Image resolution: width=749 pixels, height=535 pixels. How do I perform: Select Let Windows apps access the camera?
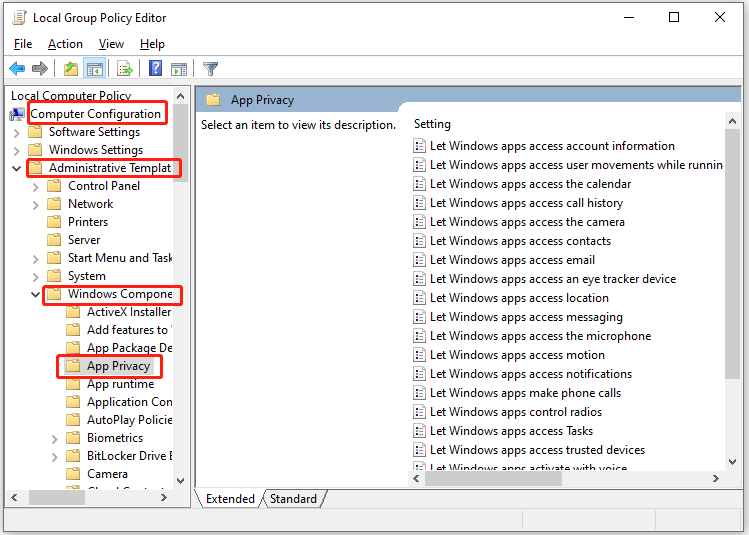coord(527,222)
